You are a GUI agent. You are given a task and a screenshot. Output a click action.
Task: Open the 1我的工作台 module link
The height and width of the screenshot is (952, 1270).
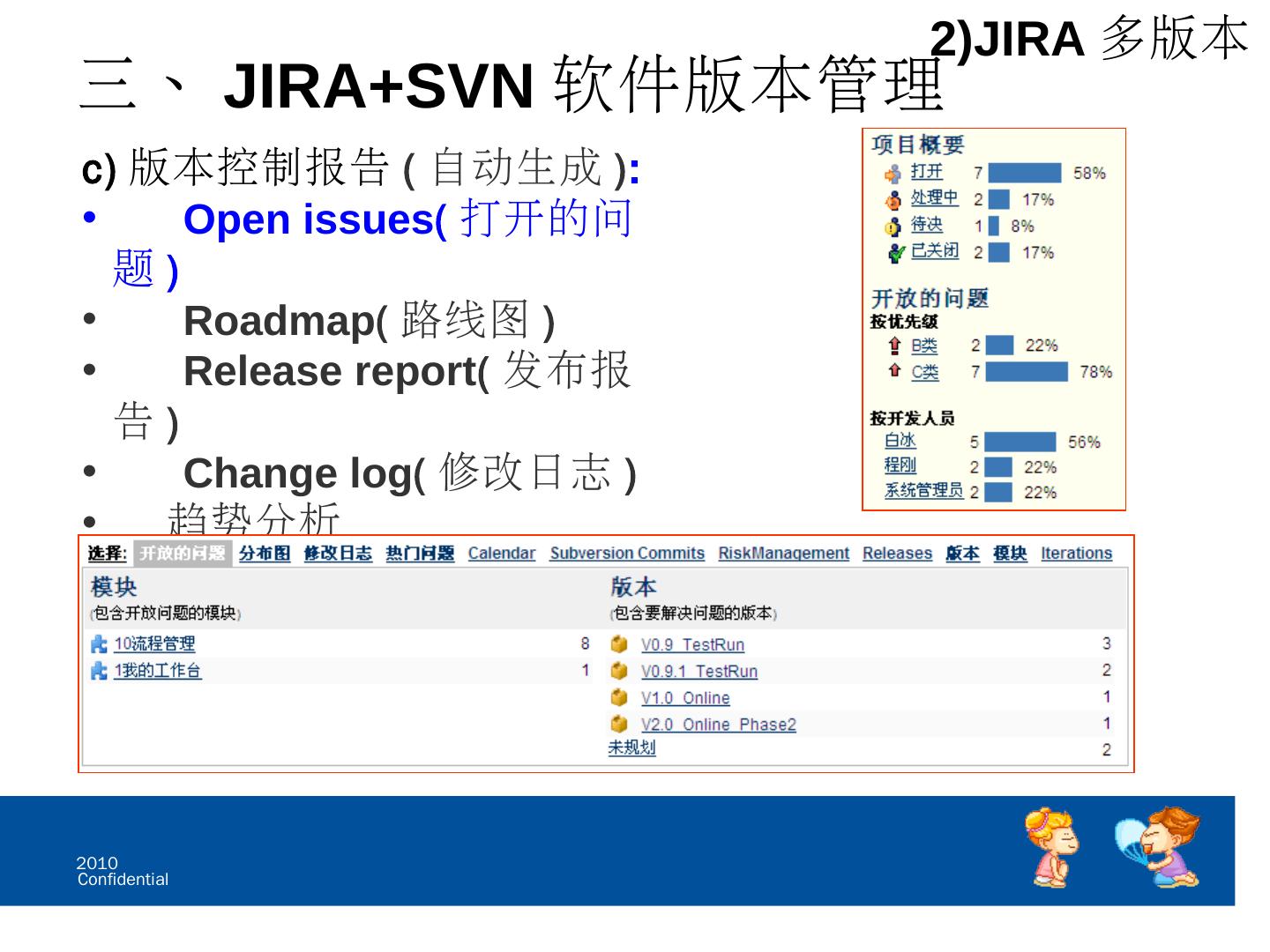click(157, 671)
